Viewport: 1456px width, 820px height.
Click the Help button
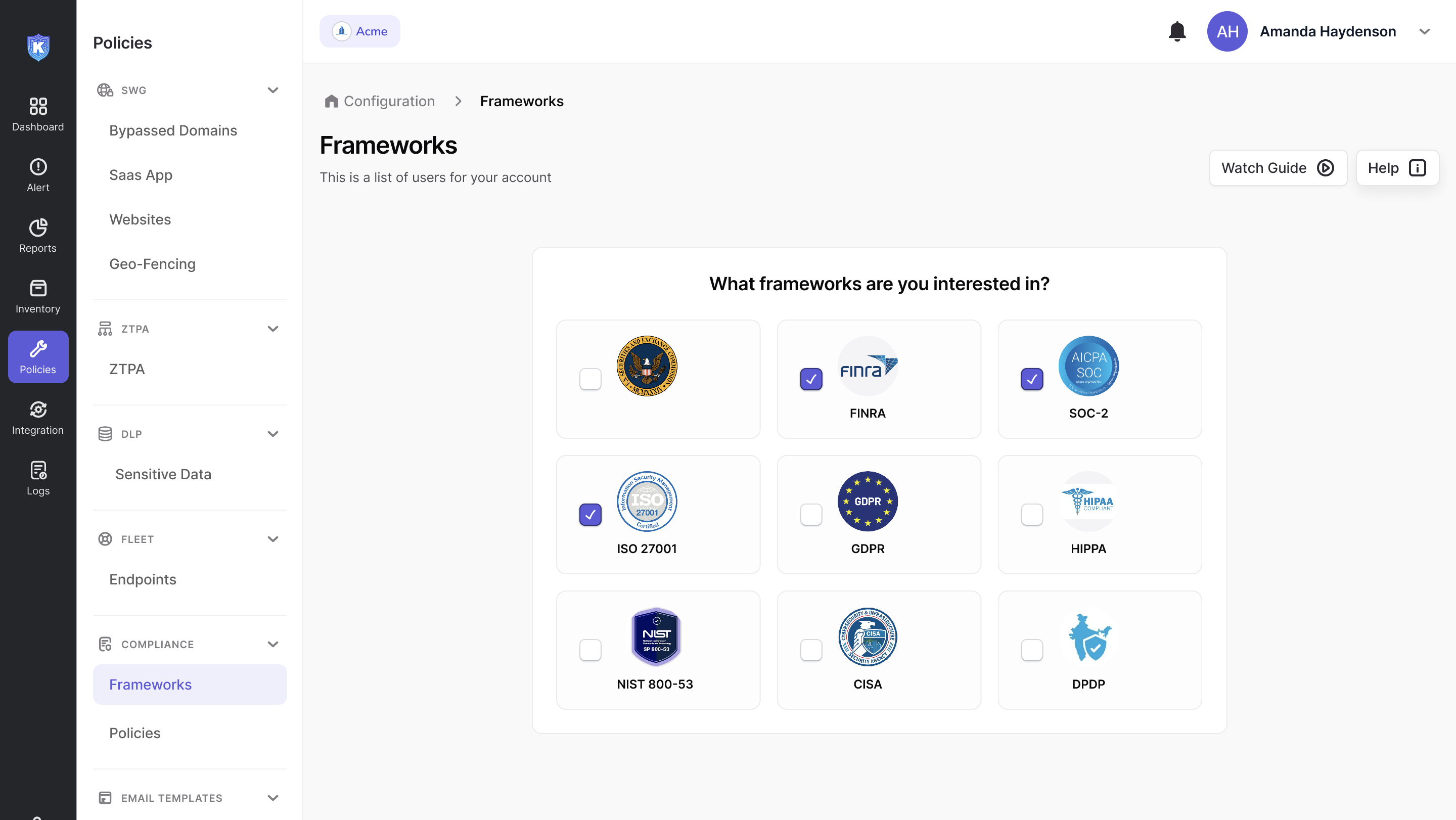tap(1397, 168)
